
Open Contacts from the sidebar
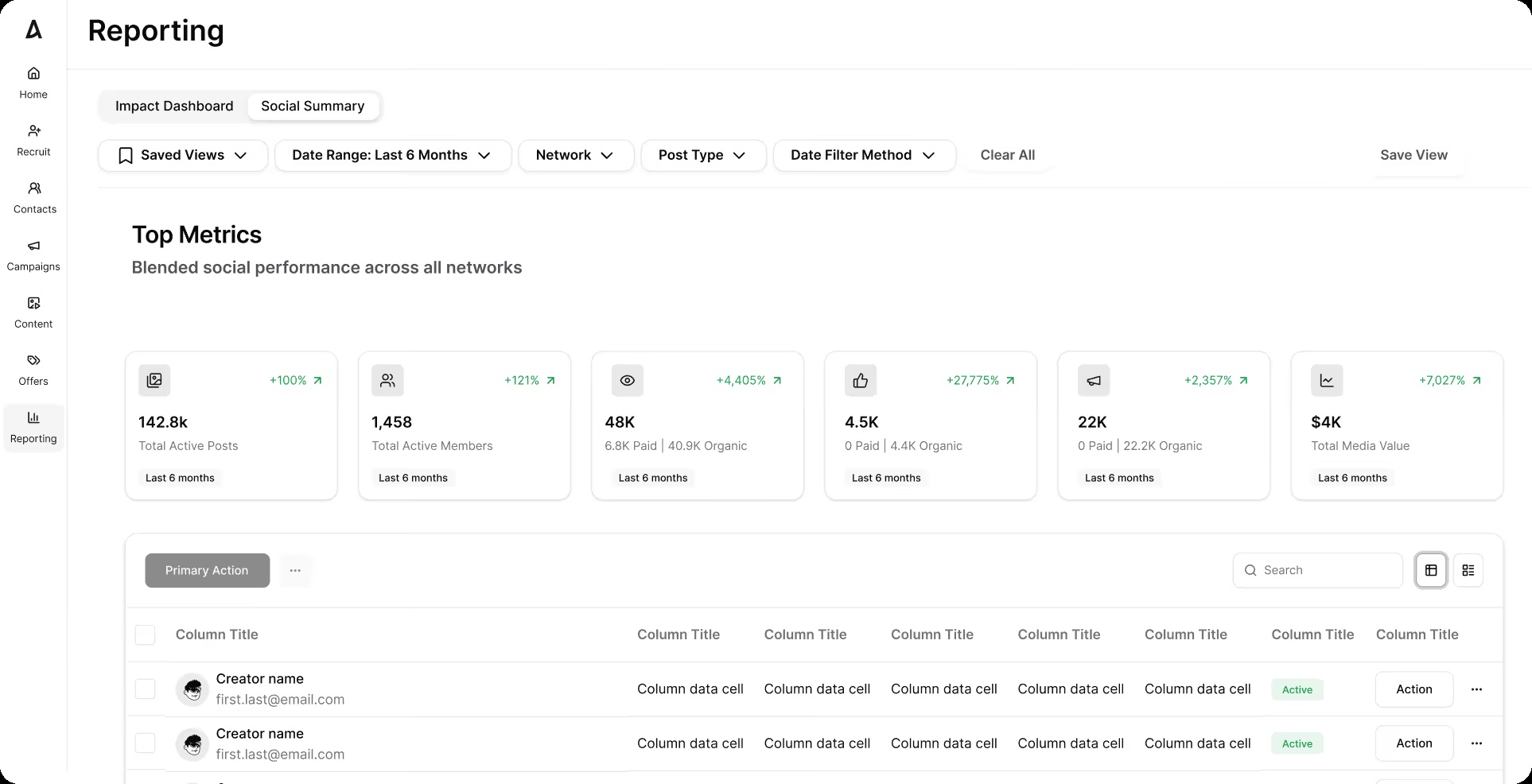[x=34, y=197]
